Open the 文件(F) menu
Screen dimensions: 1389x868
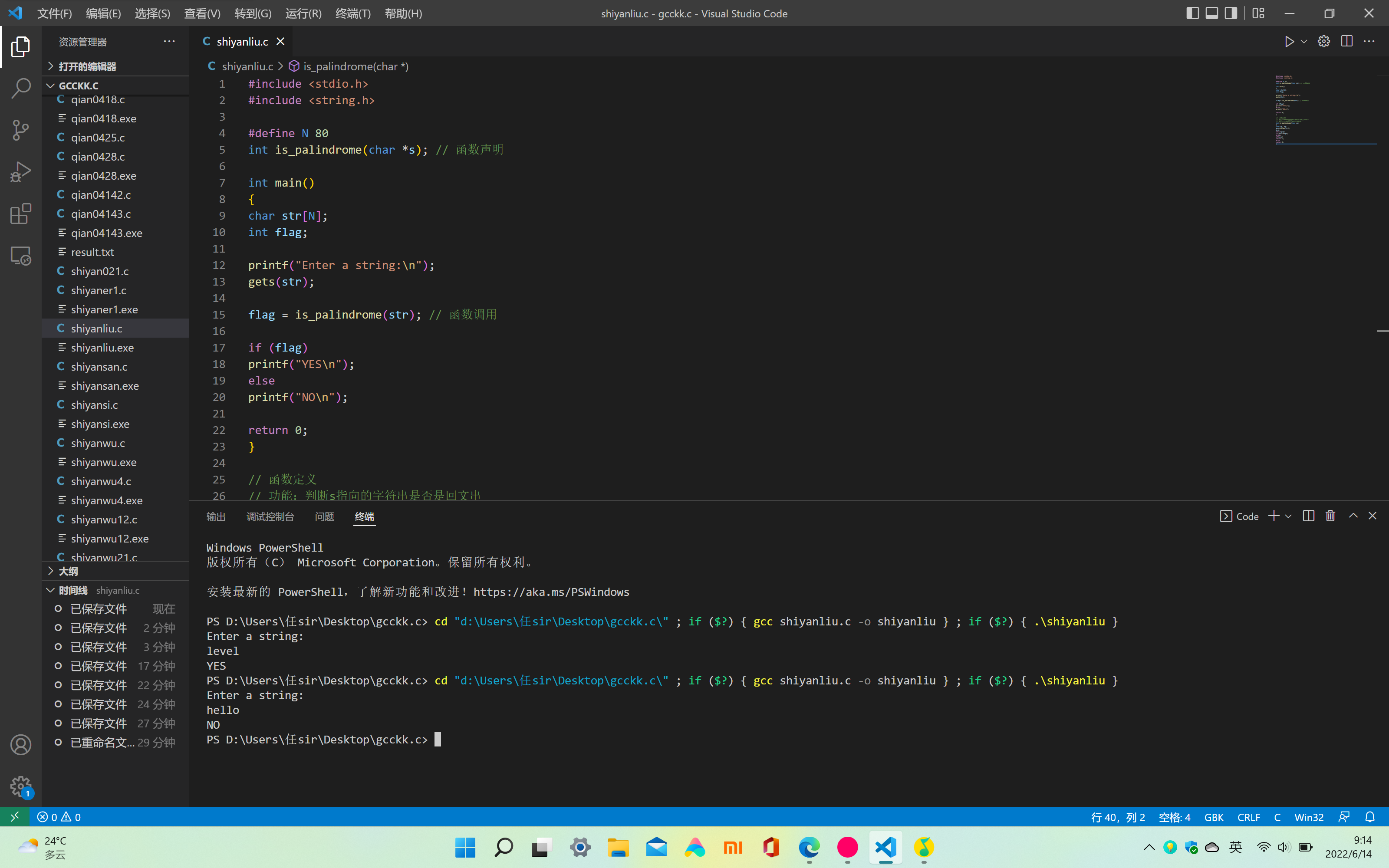[55, 13]
